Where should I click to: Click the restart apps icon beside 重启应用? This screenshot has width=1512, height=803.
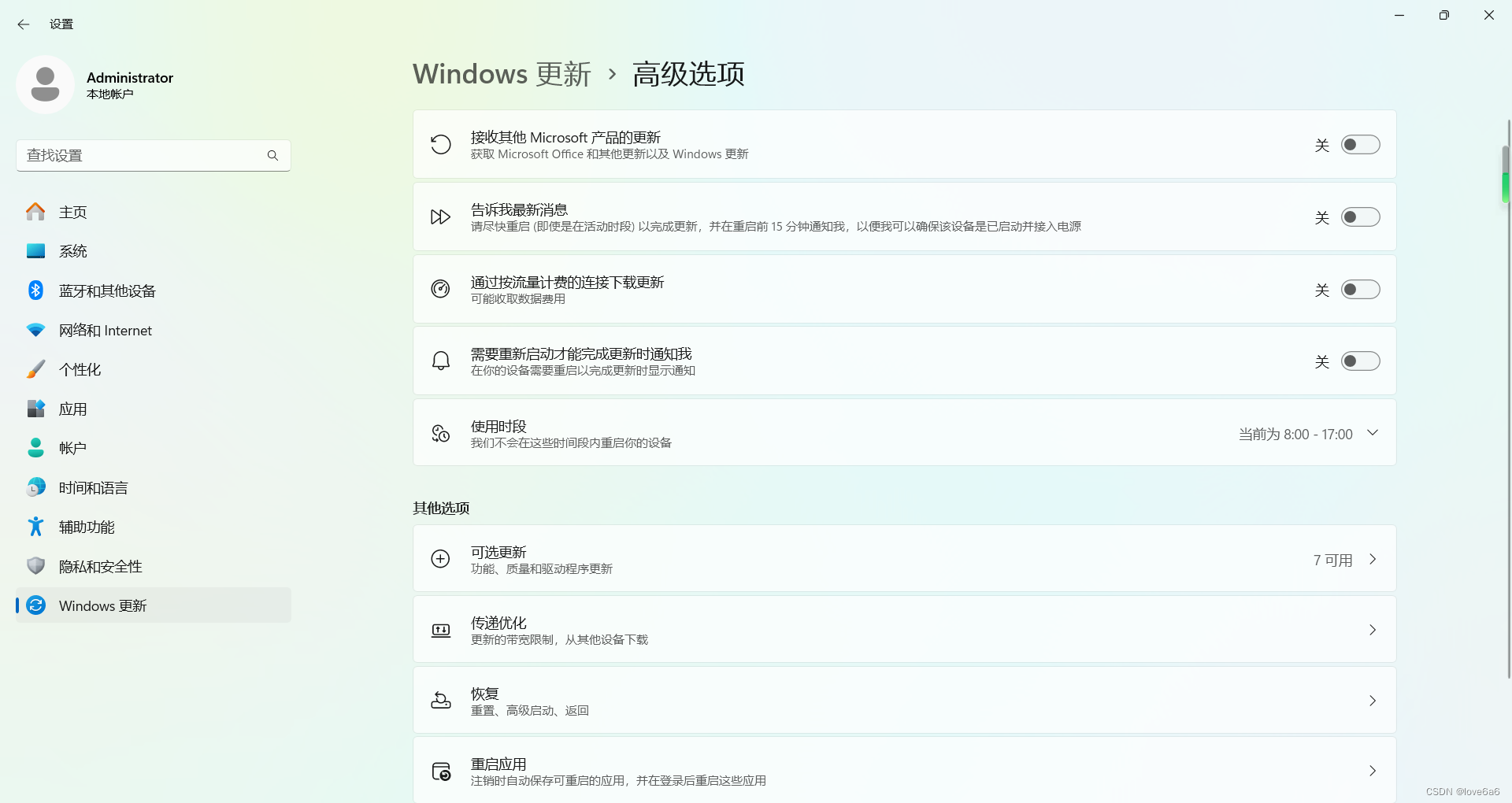click(x=441, y=771)
